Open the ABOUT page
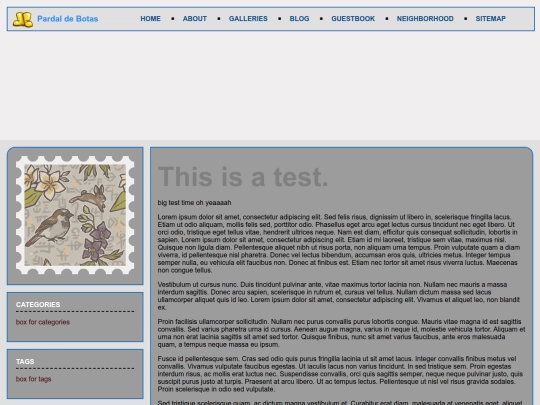Screen dimensions: 540x405 195,19
